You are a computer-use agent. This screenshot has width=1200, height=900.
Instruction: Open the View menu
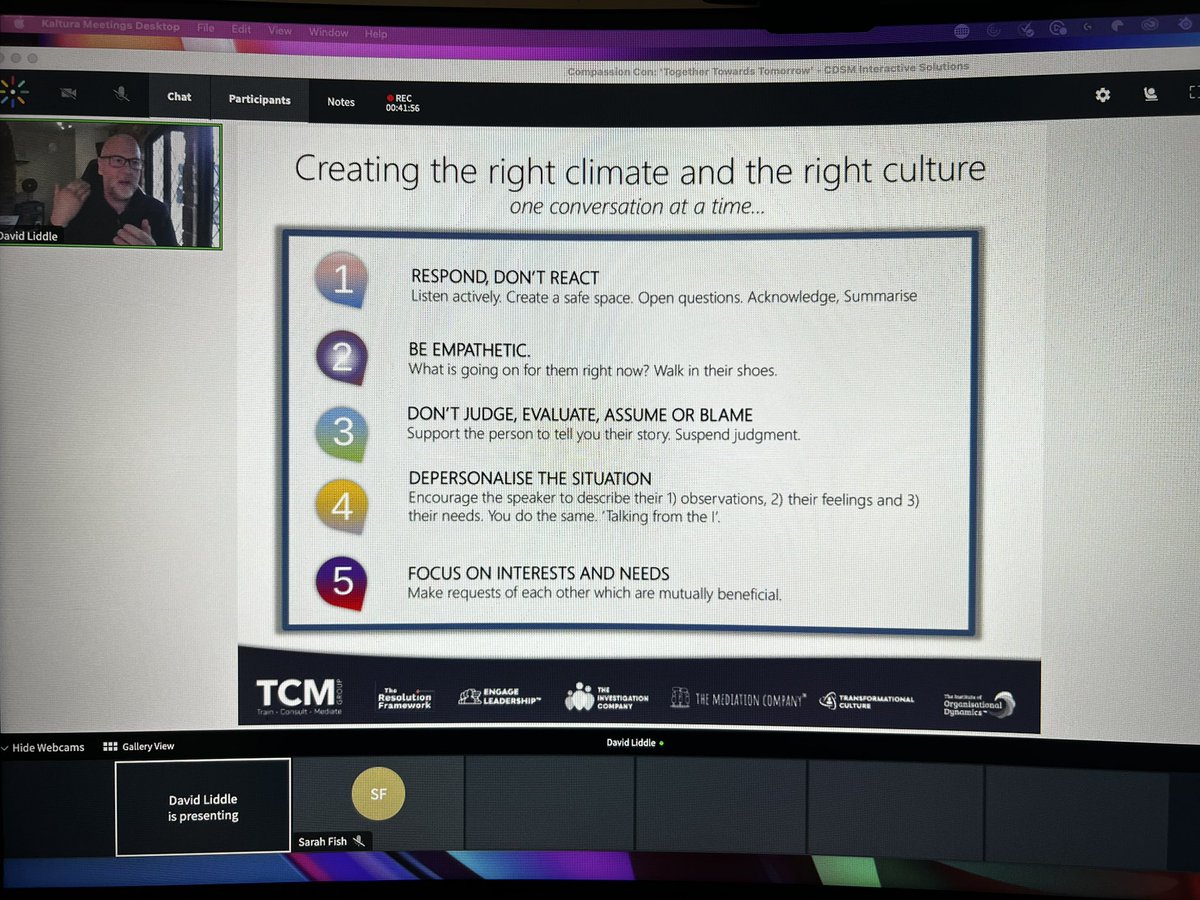[281, 31]
